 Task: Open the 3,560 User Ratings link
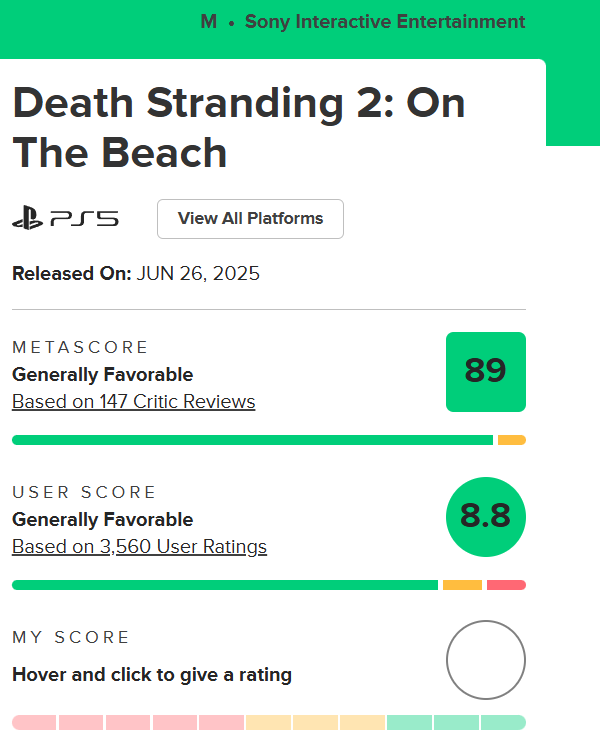pyautogui.click(x=139, y=547)
